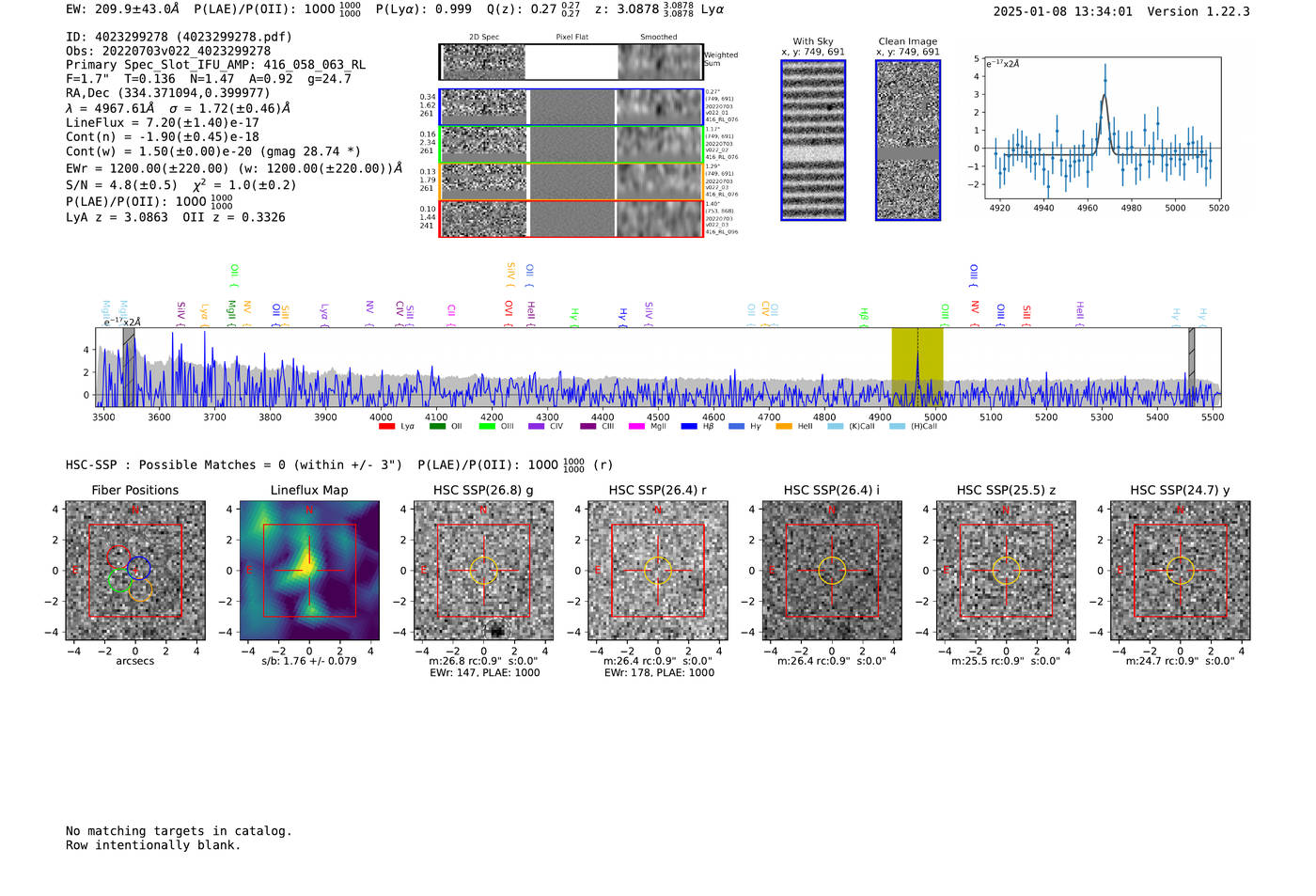
Task: Click the Primary Spec_Slot_IFU_AMP: 416_058_063_RL line
Action: click(215, 65)
